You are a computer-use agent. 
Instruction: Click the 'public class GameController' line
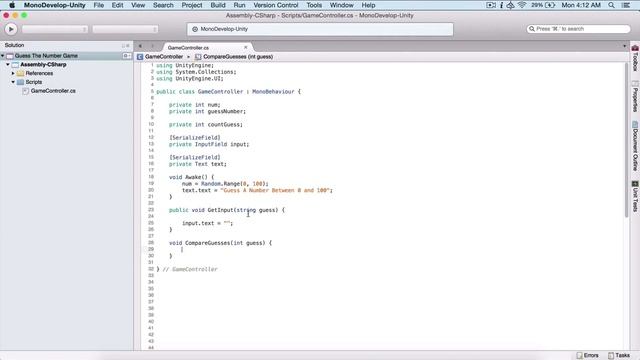(229, 92)
